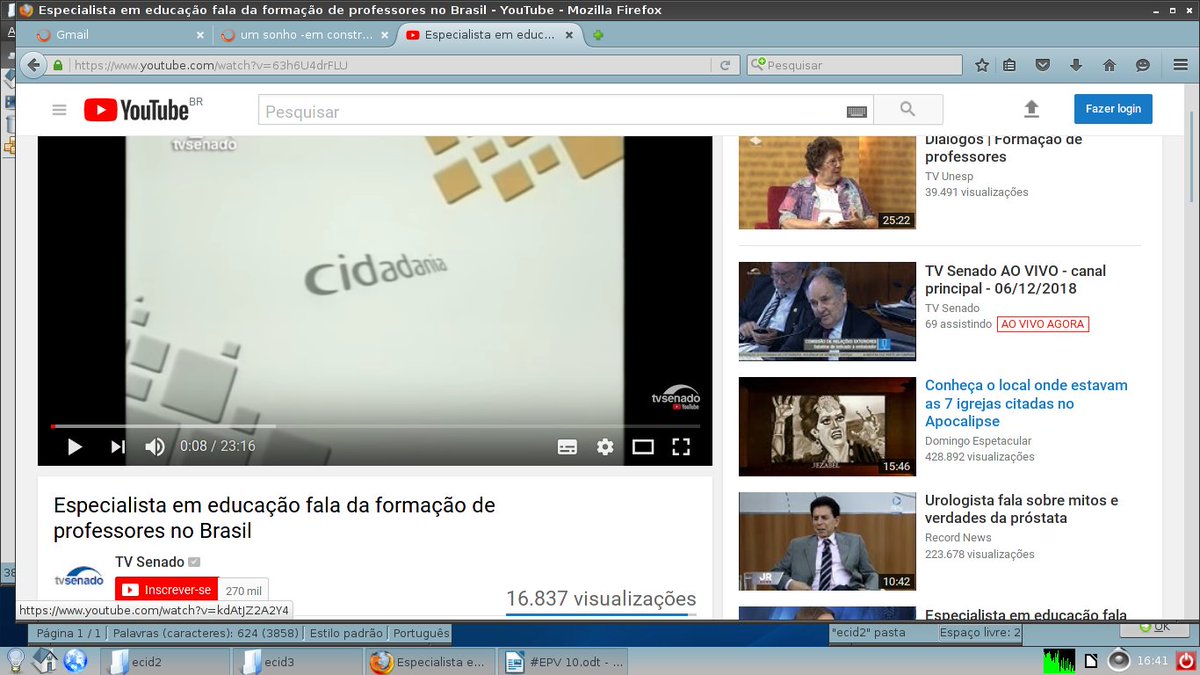Screen dimensions: 1200x675
Task: Open the home folder icon in taskbar
Action: [45, 660]
